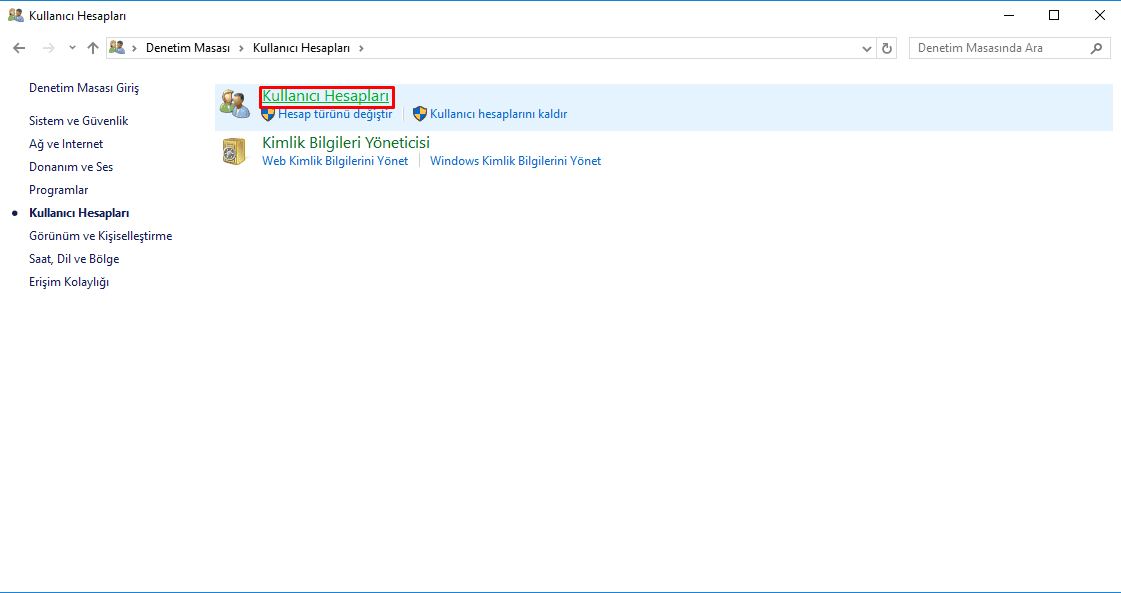Click the Back navigation arrow
Viewport: 1121px width, 593px height.
point(19,48)
